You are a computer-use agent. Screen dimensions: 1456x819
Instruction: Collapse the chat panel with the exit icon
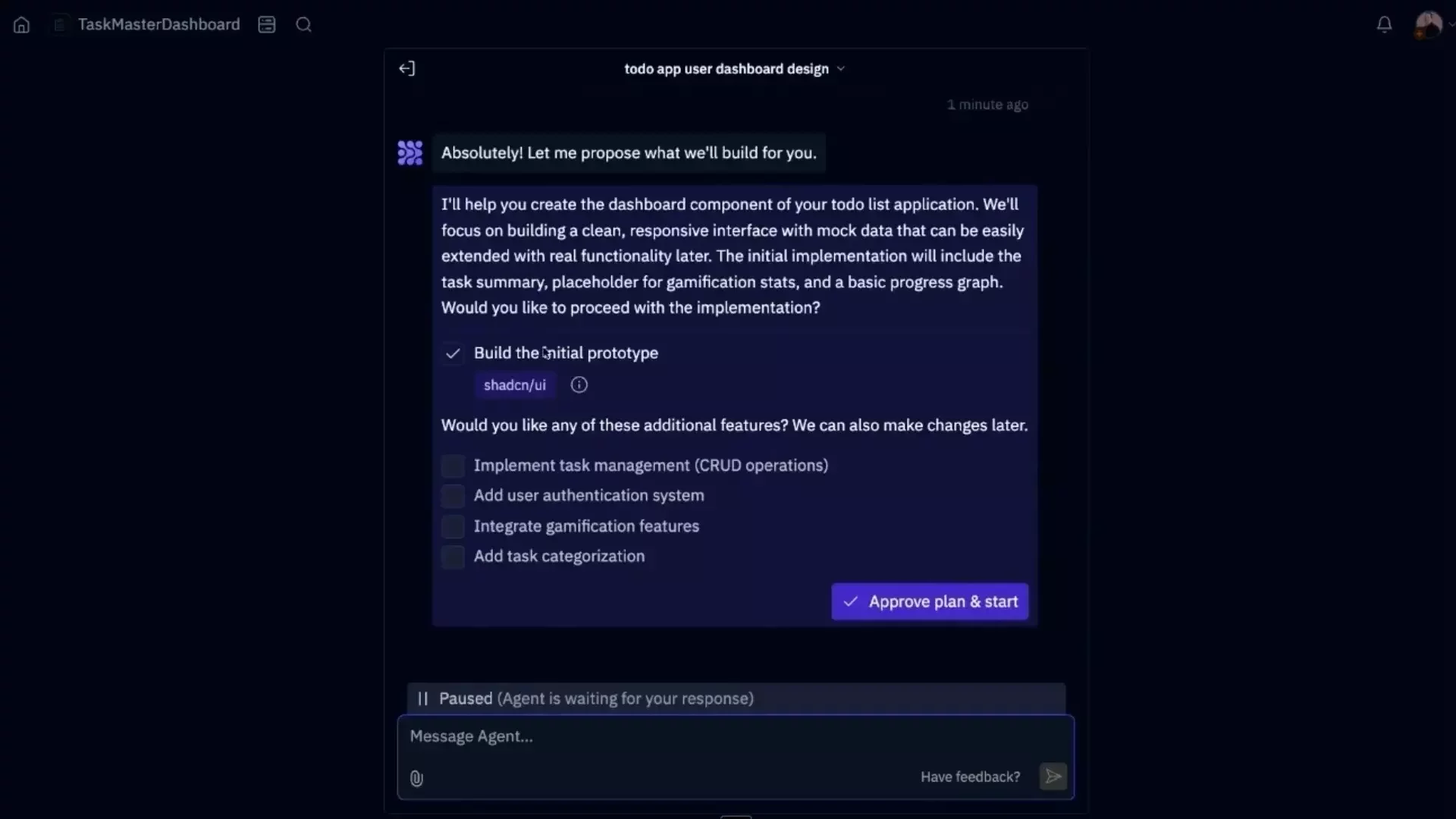pos(406,68)
